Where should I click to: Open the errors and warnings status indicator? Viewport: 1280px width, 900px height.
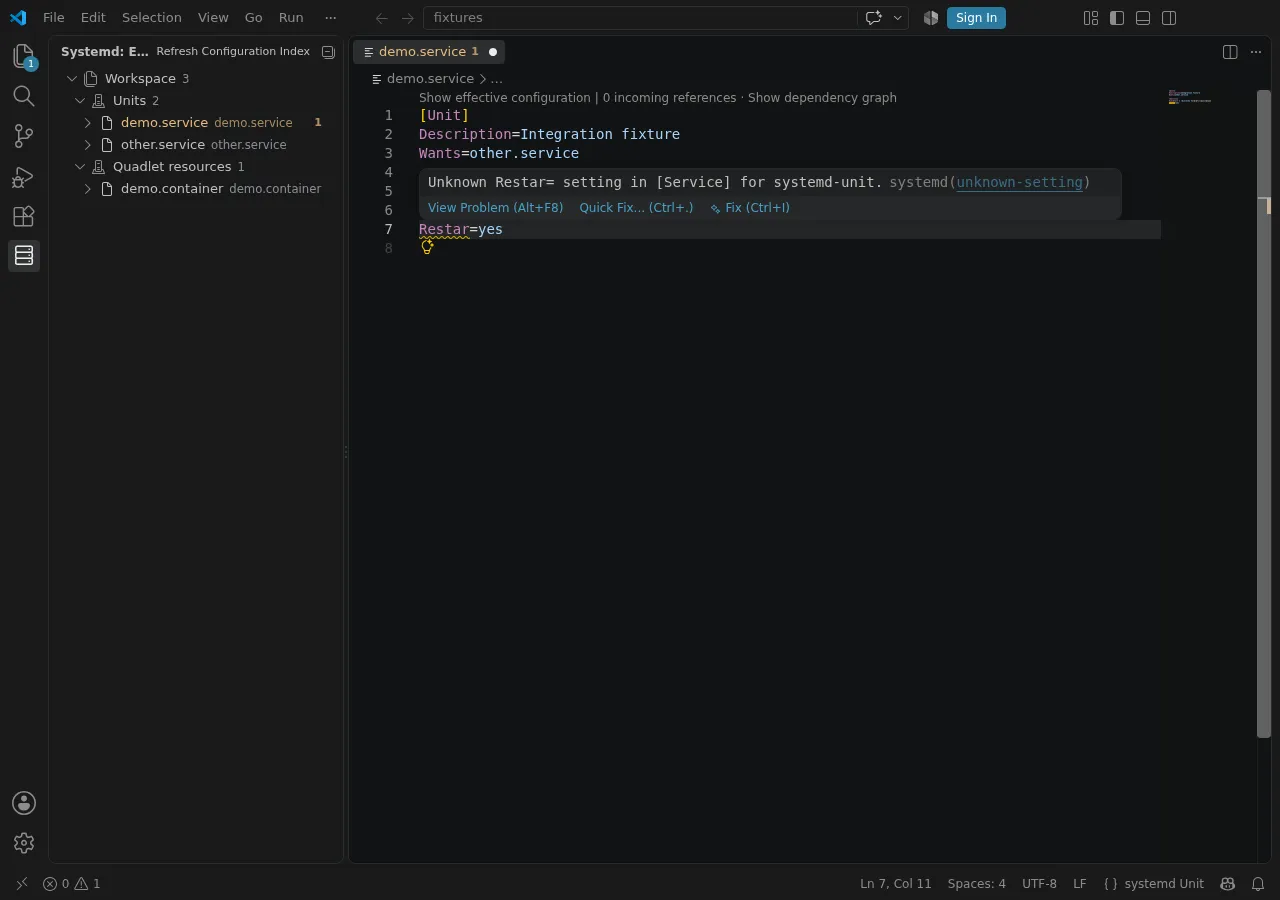coord(71,884)
